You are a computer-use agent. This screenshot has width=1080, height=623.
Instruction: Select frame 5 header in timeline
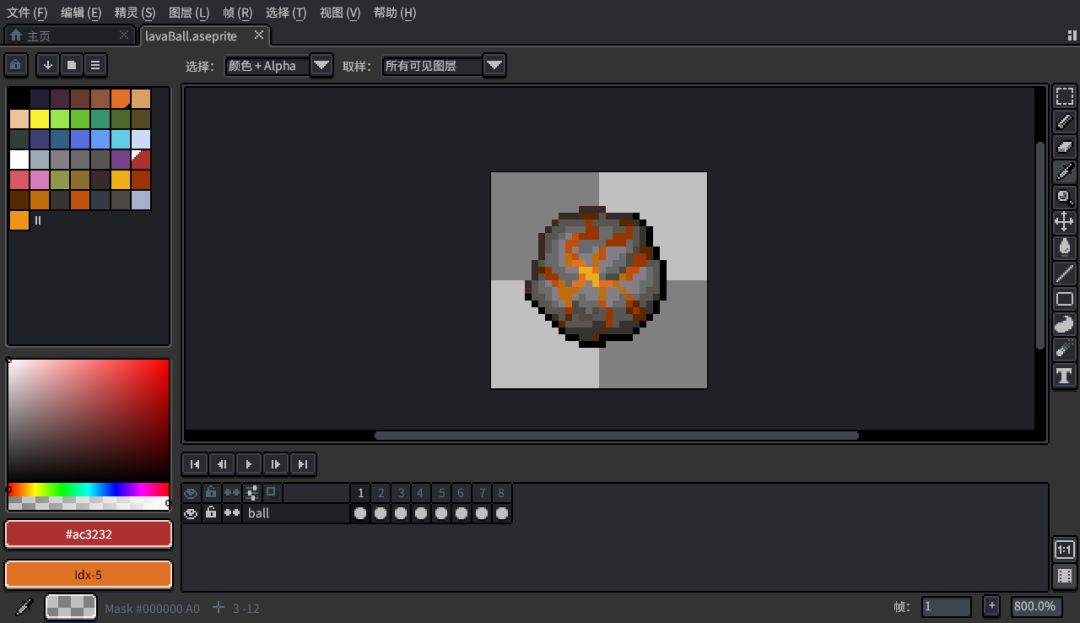click(x=441, y=493)
